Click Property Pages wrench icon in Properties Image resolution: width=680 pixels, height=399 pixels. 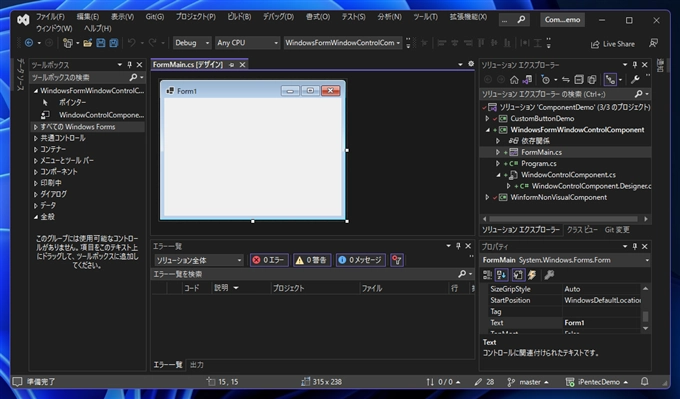click(549, 275)
